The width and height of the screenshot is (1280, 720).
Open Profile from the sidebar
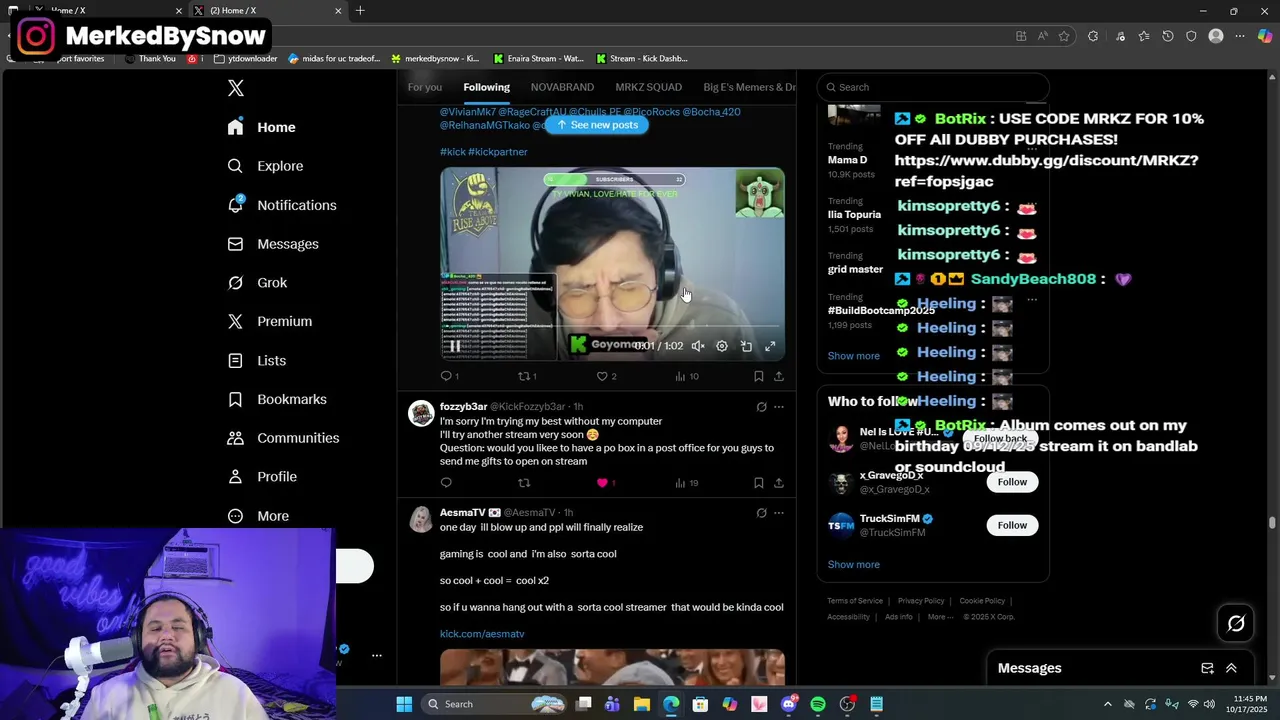coord(263,477)
